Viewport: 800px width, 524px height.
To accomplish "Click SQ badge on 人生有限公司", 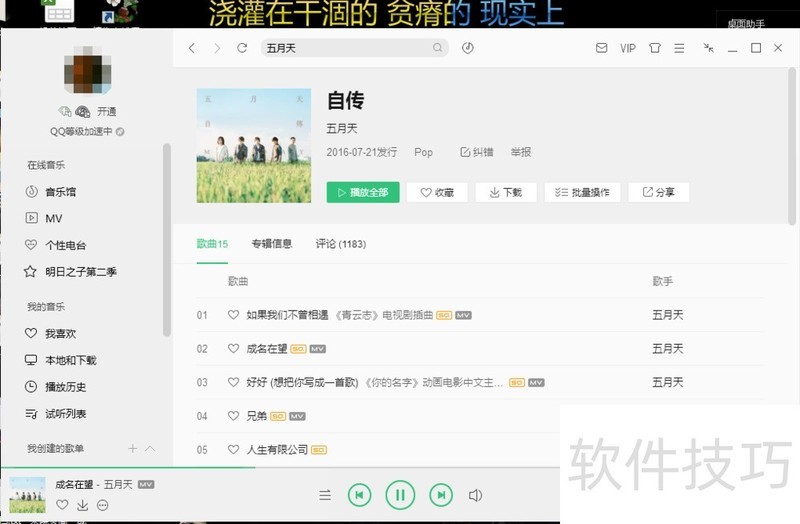I will (319, 450).
